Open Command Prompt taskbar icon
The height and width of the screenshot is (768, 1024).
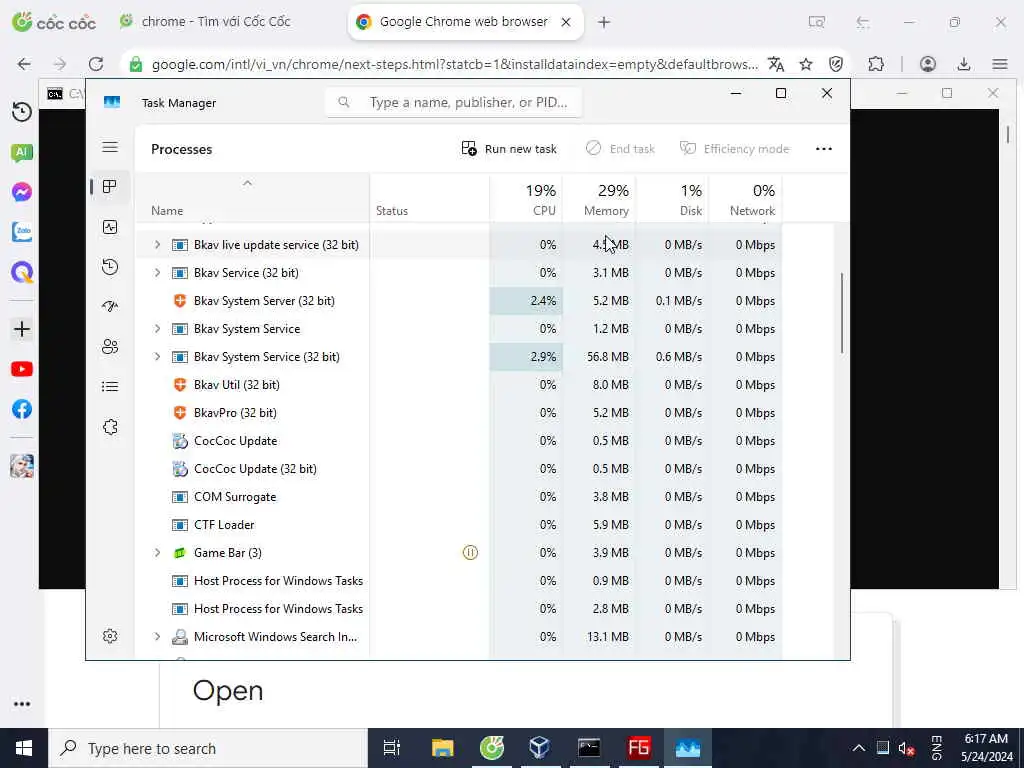coord(588,748)
